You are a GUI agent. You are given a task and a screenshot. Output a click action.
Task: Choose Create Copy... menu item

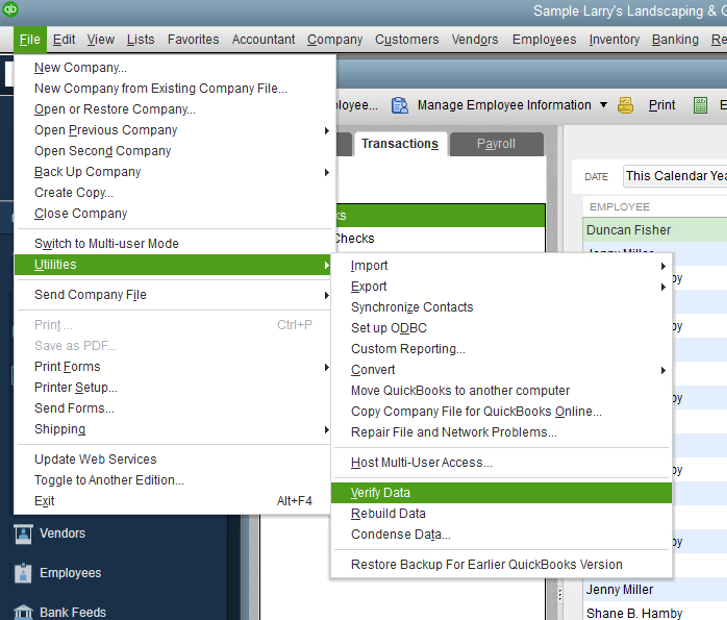tap(73, 193)
